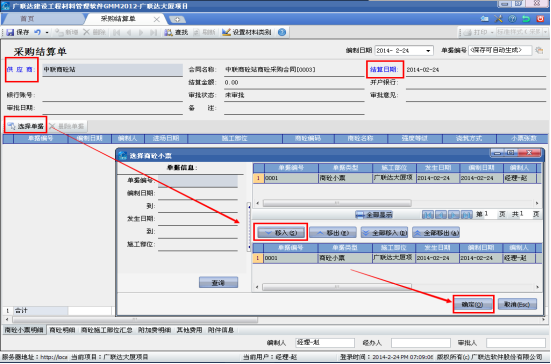Click the 全部移出 button
The width and height of the screenshot is (551, 364).
436,233
